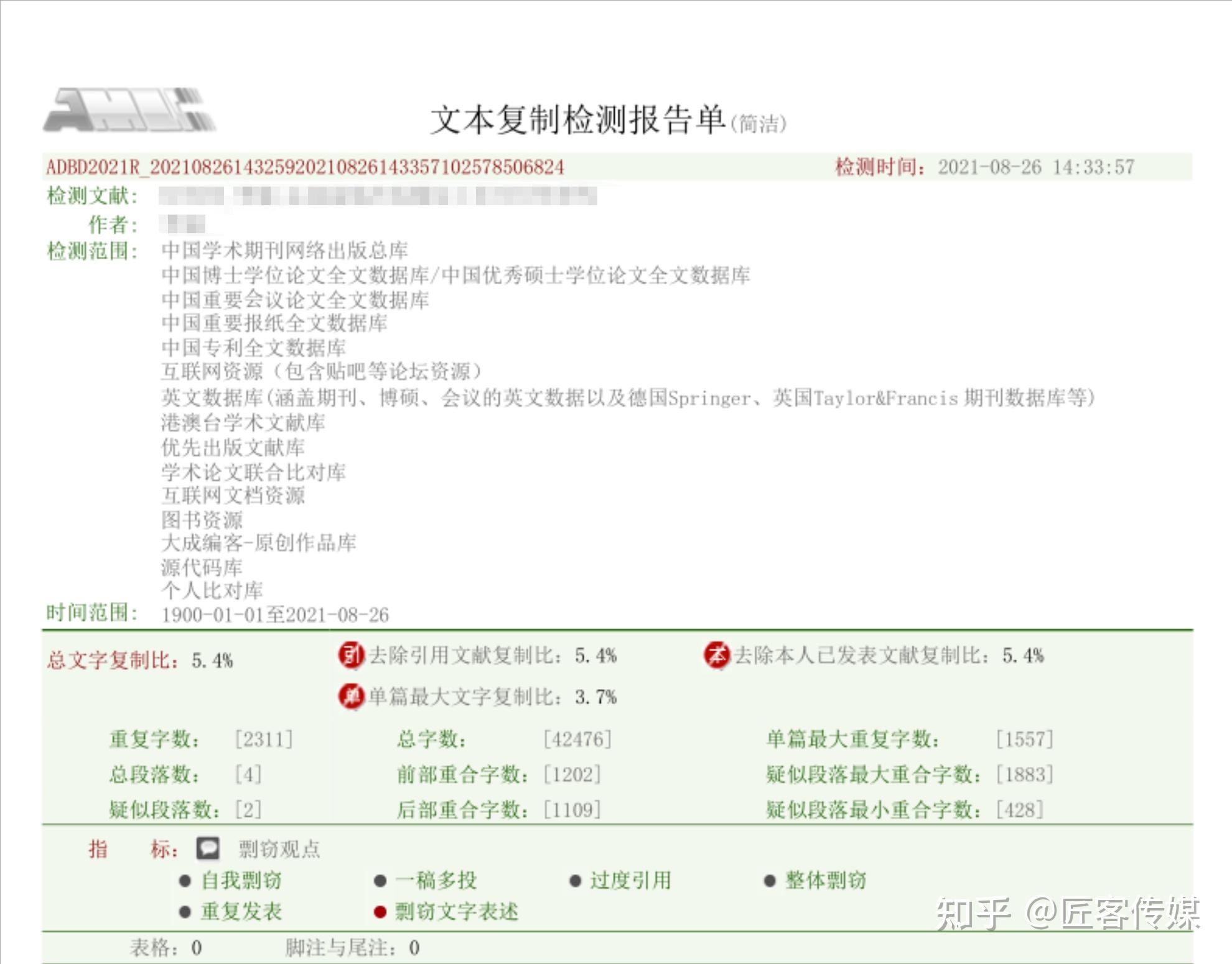Screen dimensions: 1232x964
Task: Click 单篇最大重复字数 value [1557]
Action: point(1025,739)
